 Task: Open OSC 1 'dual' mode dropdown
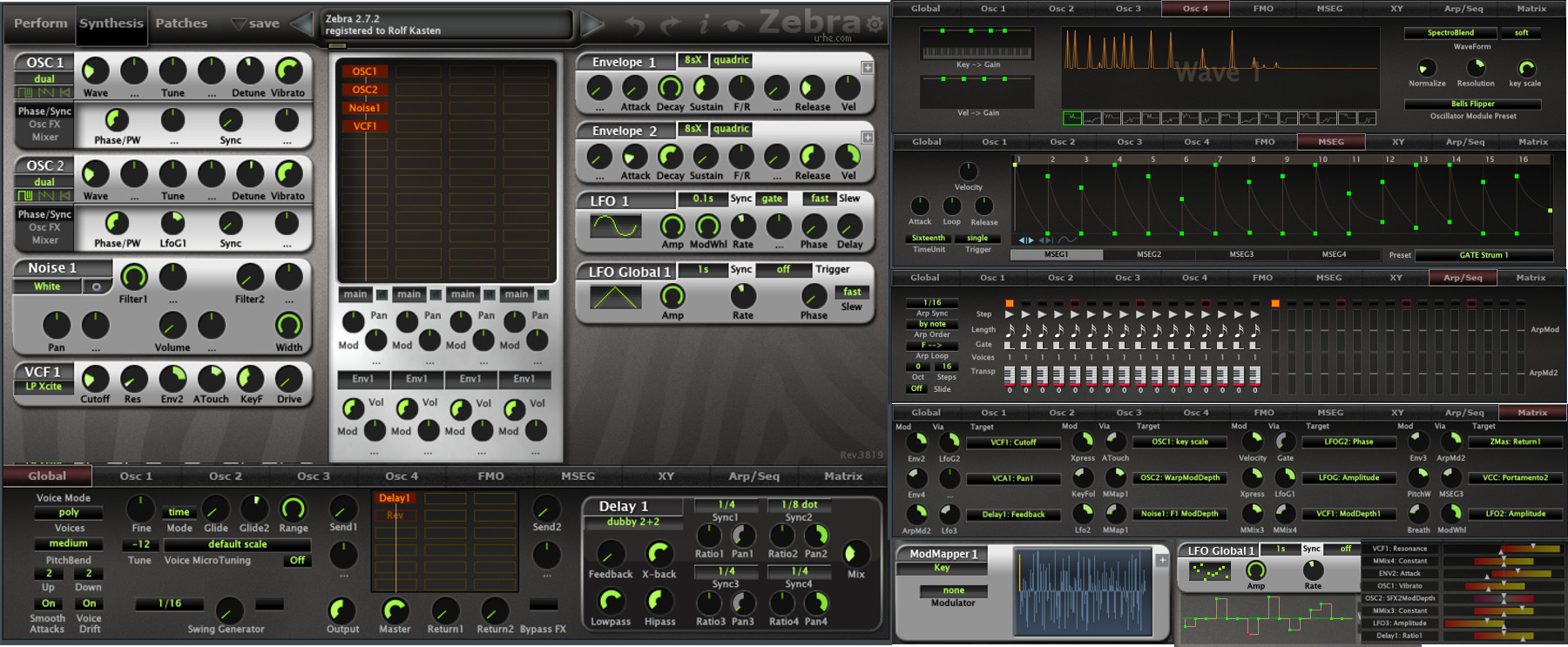pyautogui.click(x=44, y=79)
